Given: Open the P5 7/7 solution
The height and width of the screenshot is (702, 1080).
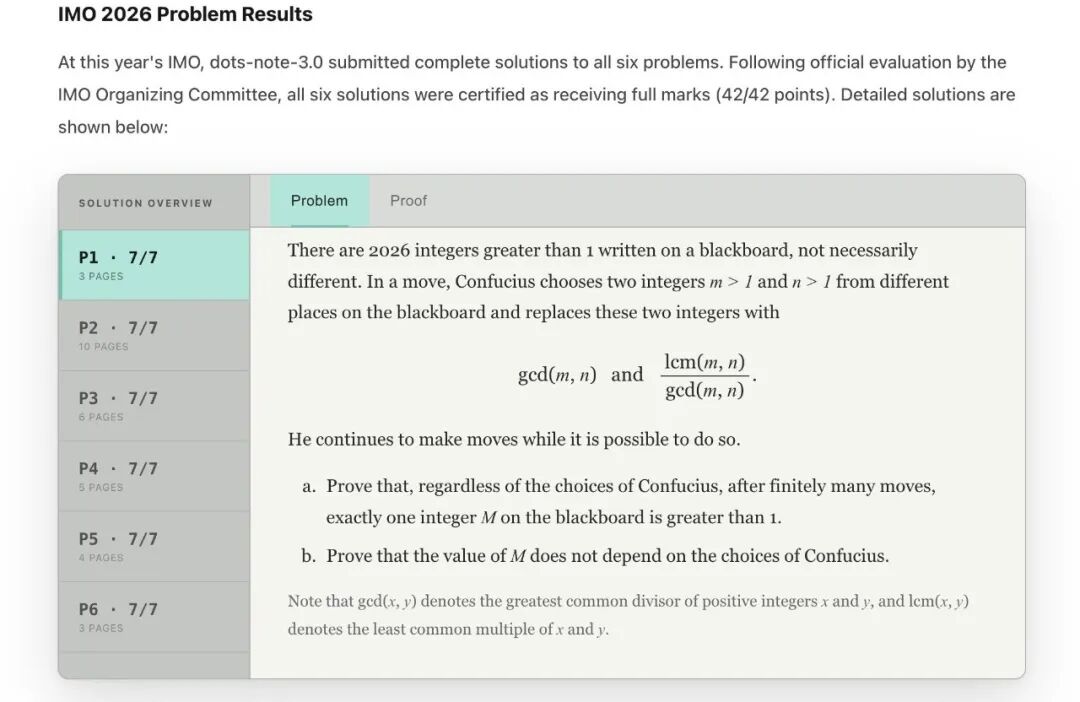Looking at the screenshot, I should (x=154, y=546).
